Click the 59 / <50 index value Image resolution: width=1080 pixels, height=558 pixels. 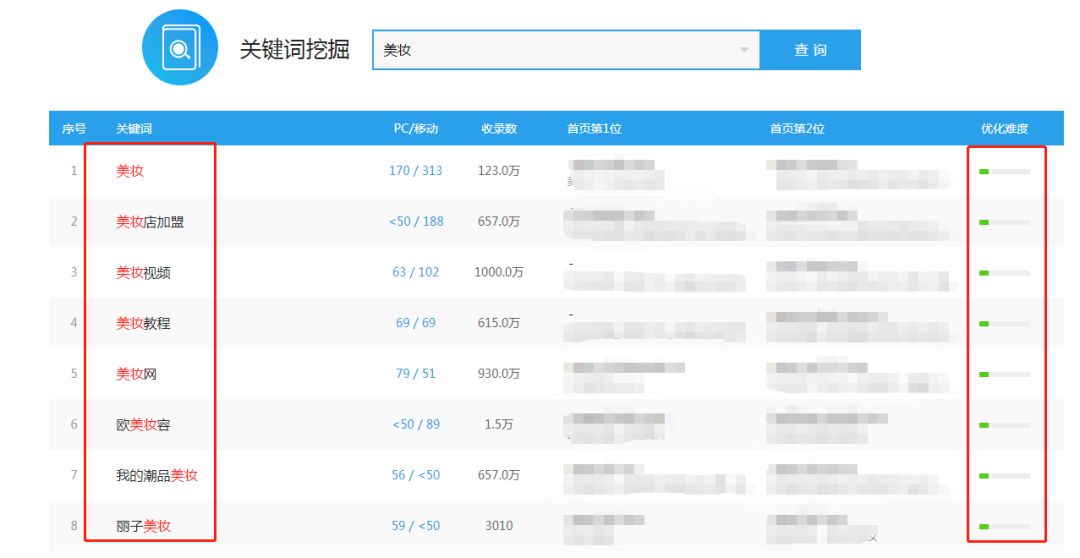(415, 526)
